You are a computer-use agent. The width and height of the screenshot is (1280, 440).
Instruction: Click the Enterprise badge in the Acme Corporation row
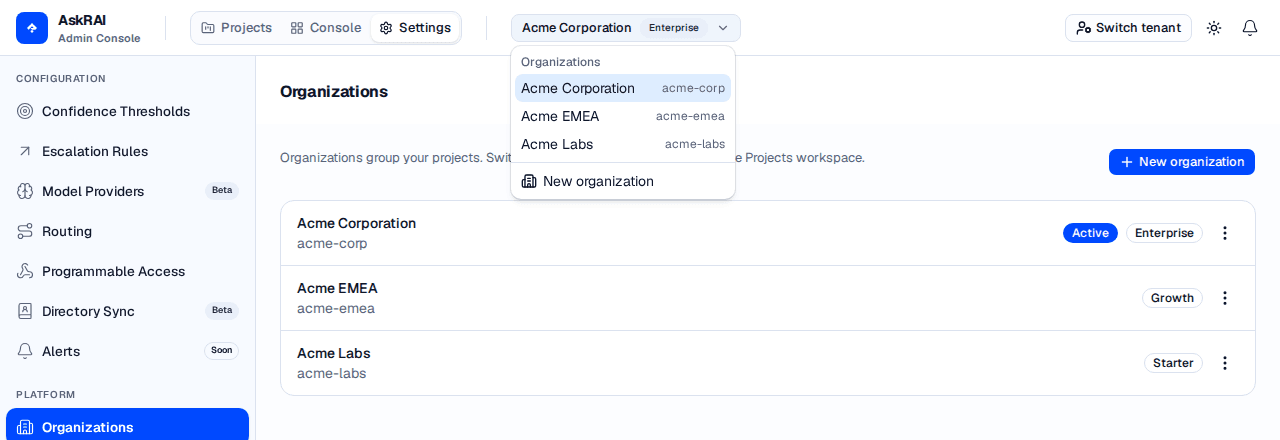click(1164, 233)
